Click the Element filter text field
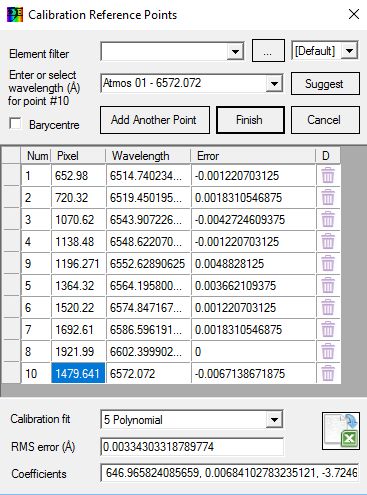Viewport: 367px width, 495px height. click(164, 51)
